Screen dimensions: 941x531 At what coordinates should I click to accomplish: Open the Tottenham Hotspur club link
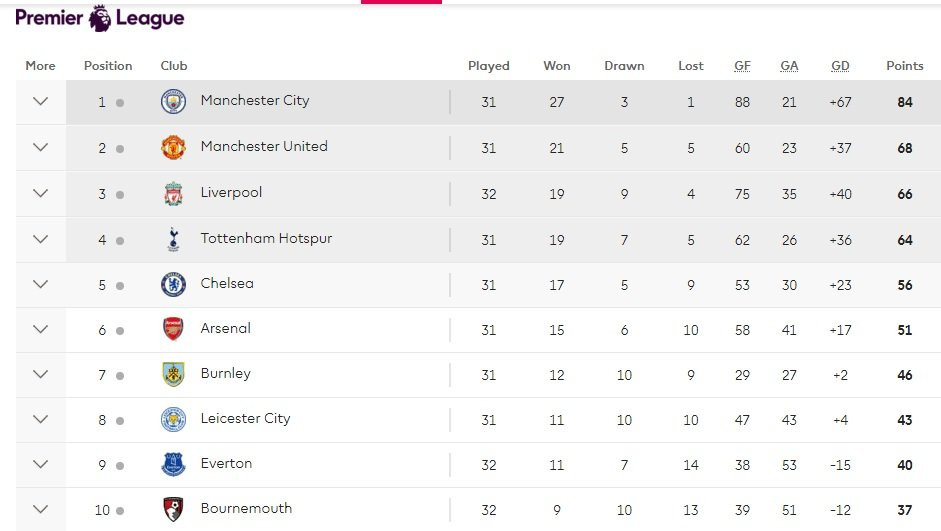coord(266,239)
